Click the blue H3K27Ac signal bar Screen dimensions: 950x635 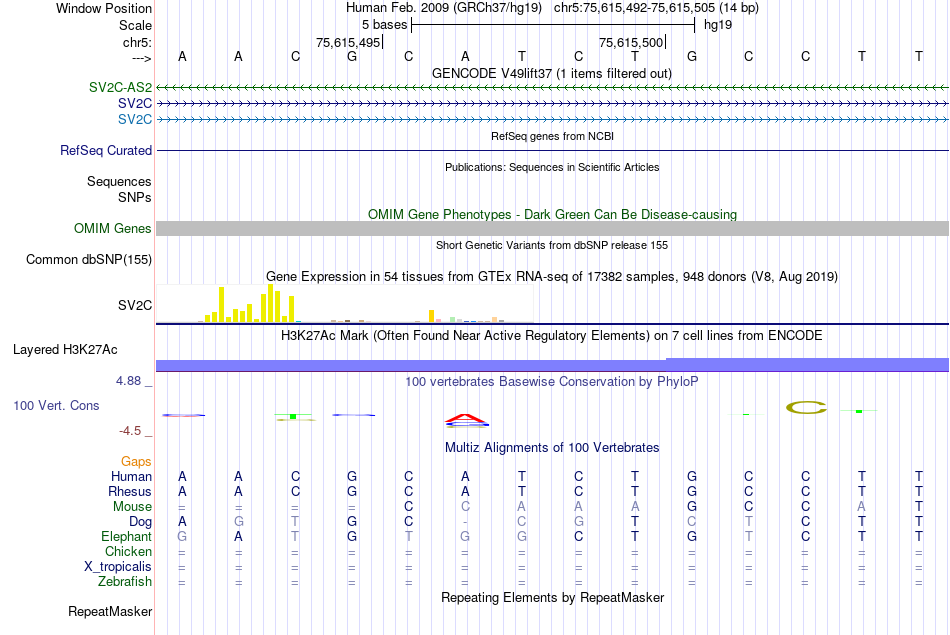[x=553, y=365]
